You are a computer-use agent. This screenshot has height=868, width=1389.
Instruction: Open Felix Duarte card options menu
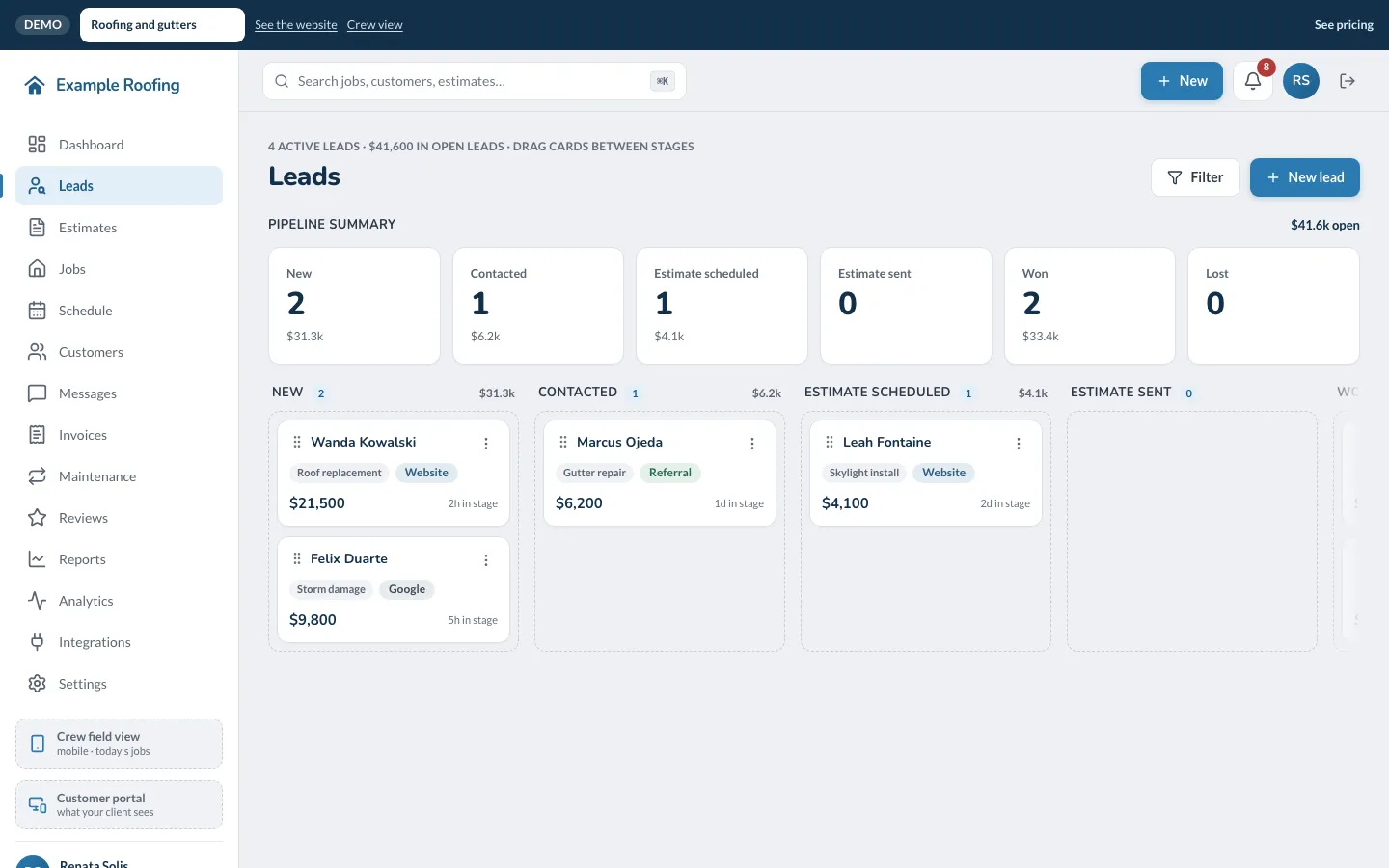486,560
